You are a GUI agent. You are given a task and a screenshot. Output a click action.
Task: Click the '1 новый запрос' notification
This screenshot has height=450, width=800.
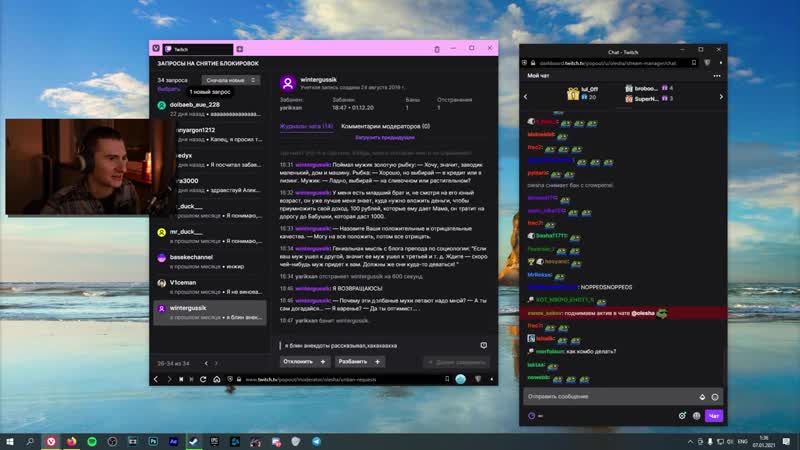pos(210,92)
